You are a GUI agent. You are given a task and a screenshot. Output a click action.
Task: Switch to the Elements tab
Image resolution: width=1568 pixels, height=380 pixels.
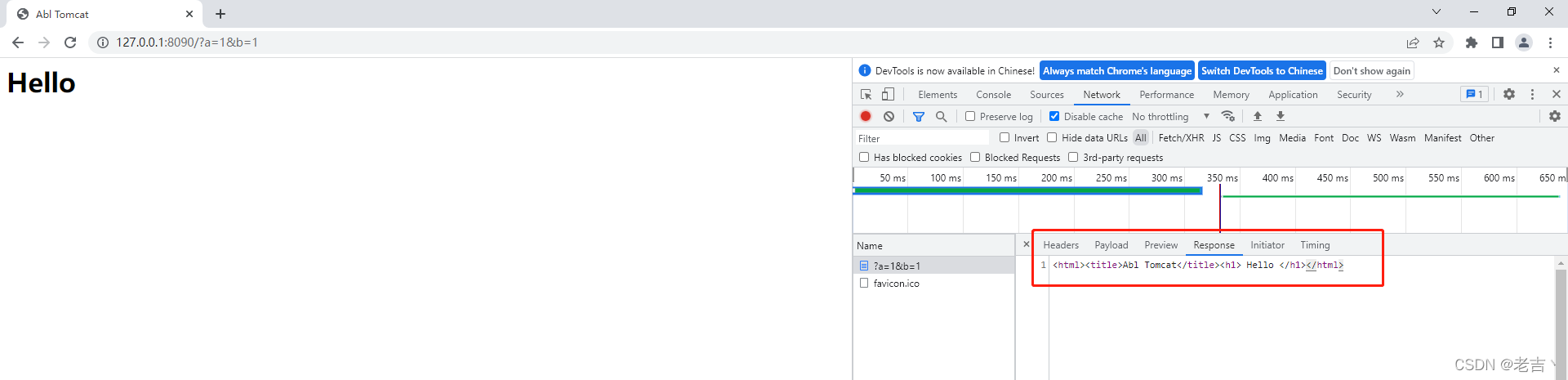(938, 95)
